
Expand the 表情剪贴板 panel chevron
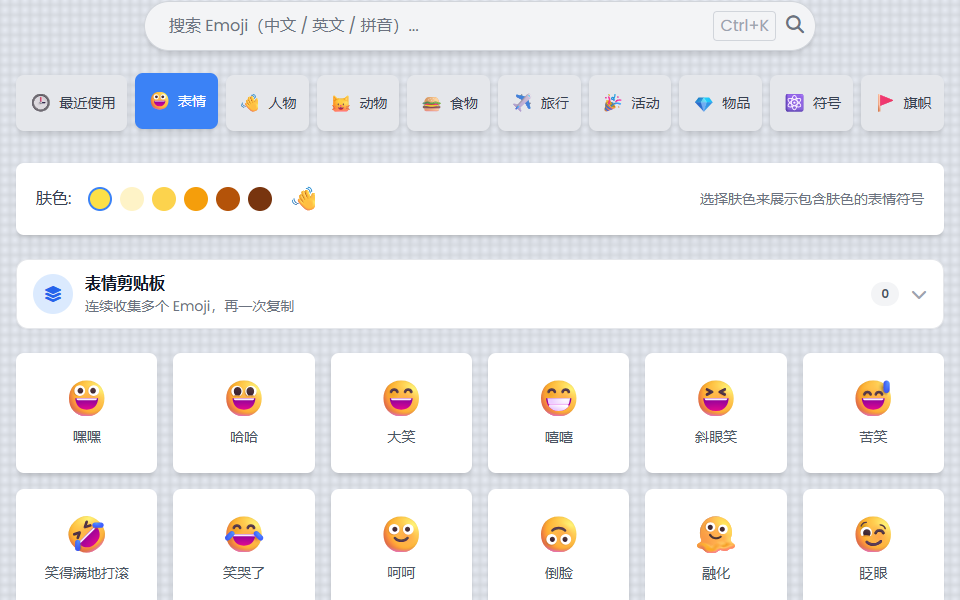918,294
